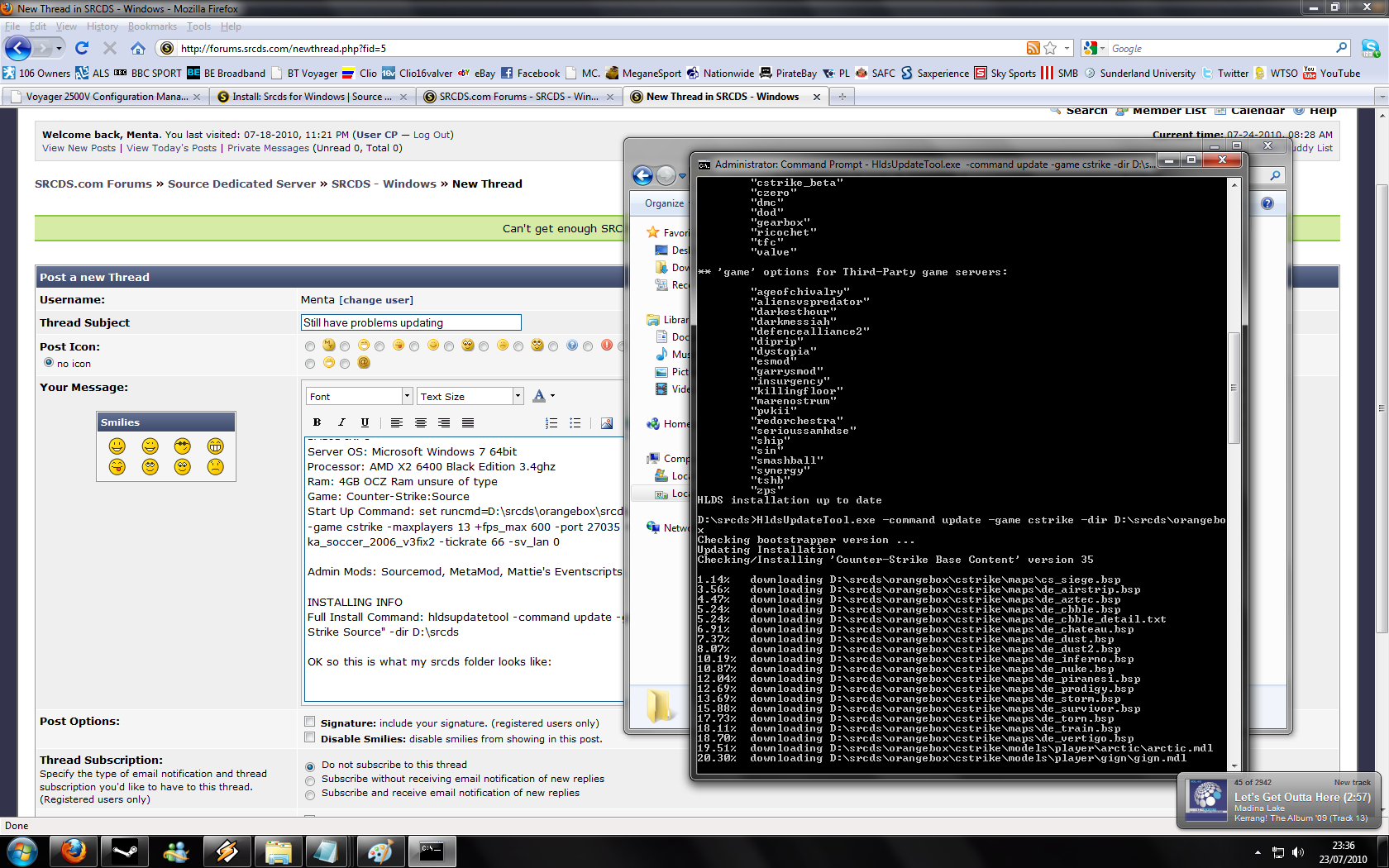Click the Windows Start orb
This screenshot has height=868, width=1389.
point(22,851)
